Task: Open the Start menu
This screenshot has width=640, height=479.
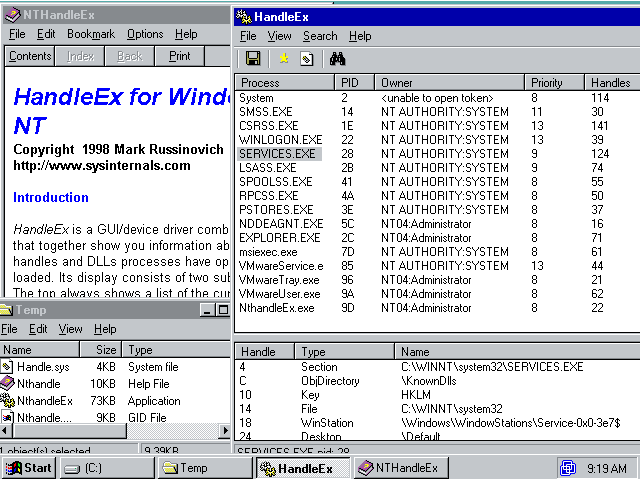Action: click(x=29, y=468)
